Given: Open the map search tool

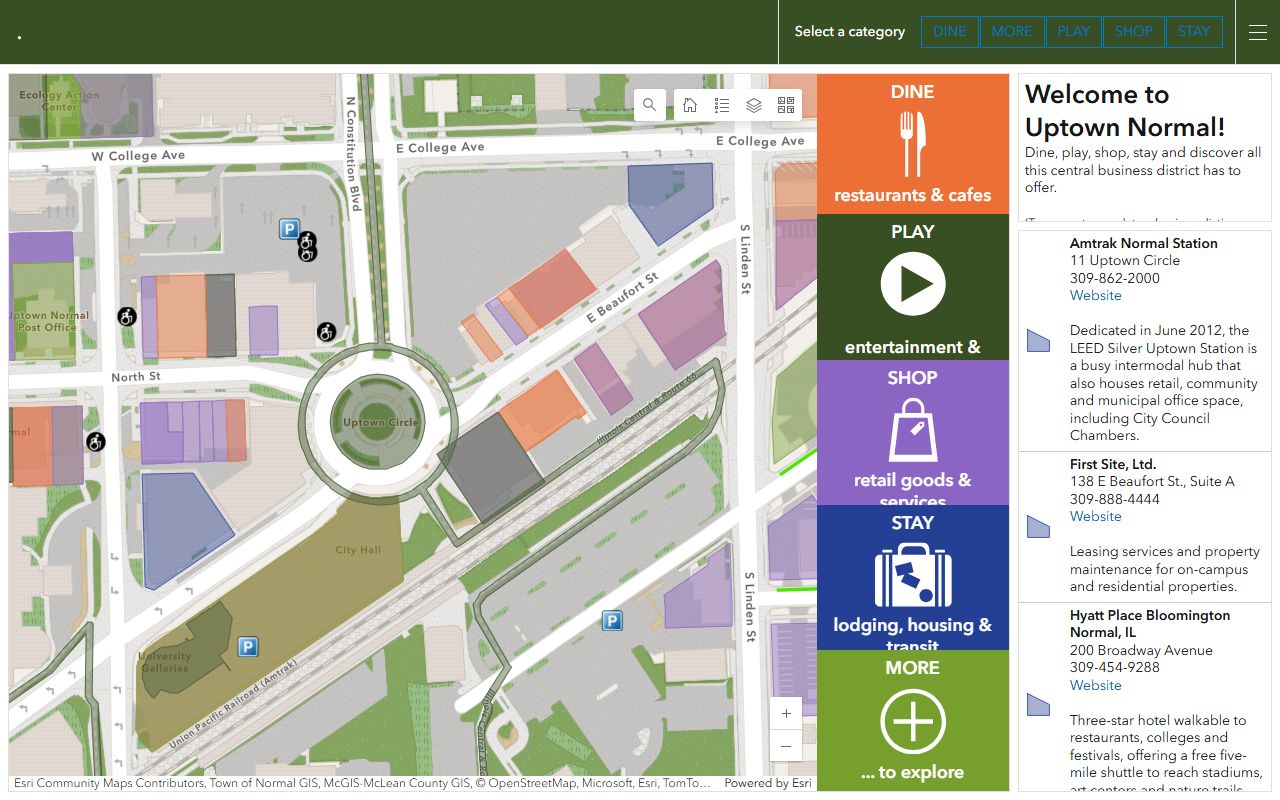Looking at the screenshot, I should pyautogui.click(x=650, y=105).
